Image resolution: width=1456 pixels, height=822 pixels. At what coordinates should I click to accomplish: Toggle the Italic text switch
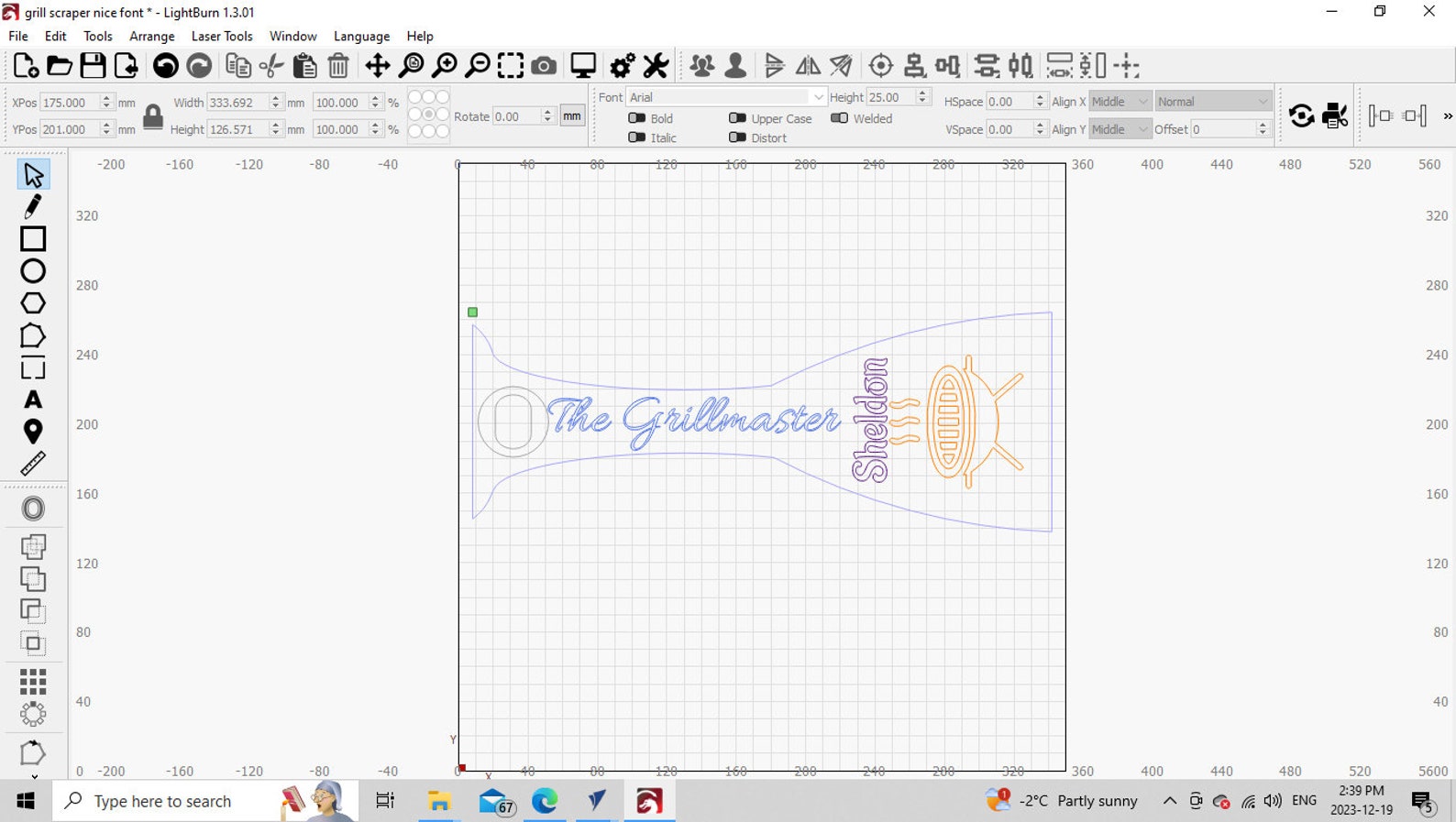click(636, 137)
